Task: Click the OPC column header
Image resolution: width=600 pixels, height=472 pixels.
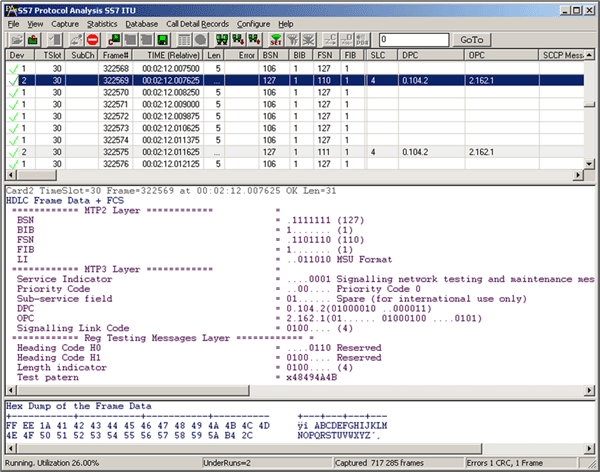Action: point(502,55)
